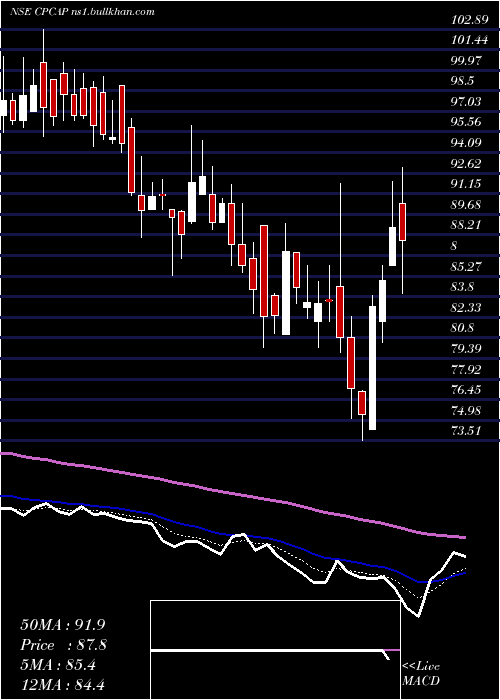
Task: Click the 101.44 price axis label
Action: coord(468,40)
